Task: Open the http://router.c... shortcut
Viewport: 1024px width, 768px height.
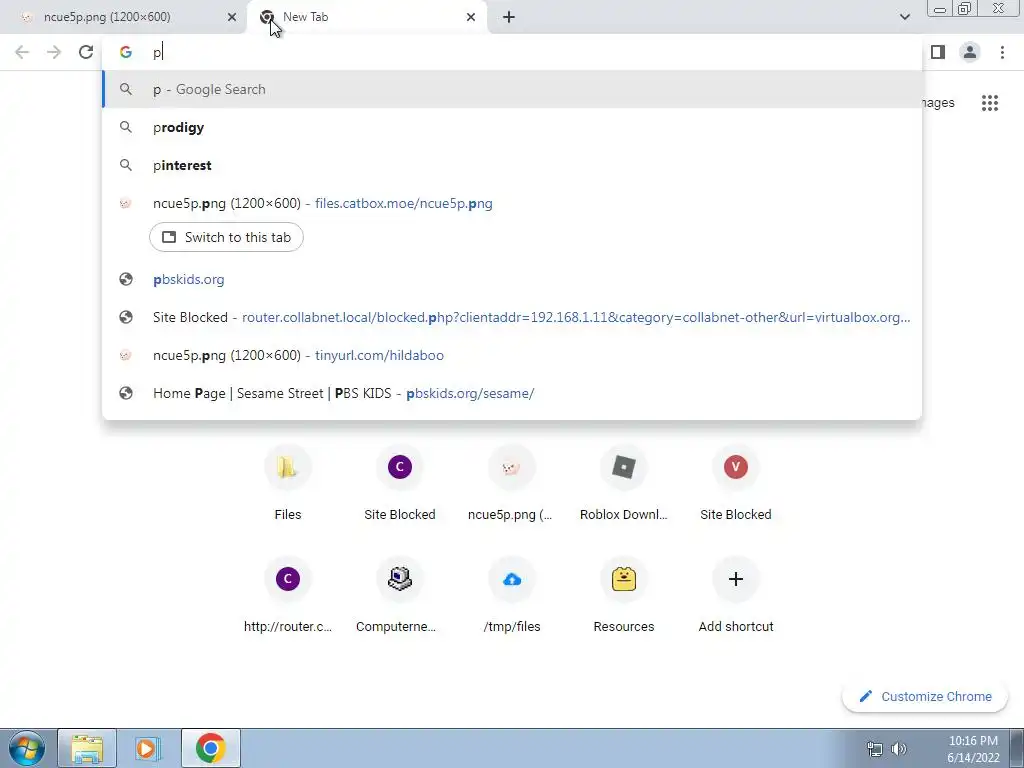Action: coord(287,596)
